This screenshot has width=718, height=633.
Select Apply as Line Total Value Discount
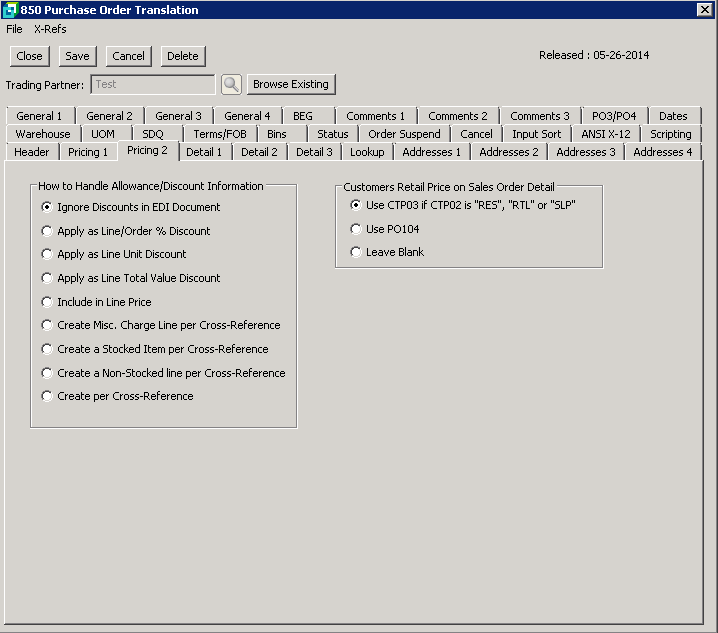pos(47,278)
